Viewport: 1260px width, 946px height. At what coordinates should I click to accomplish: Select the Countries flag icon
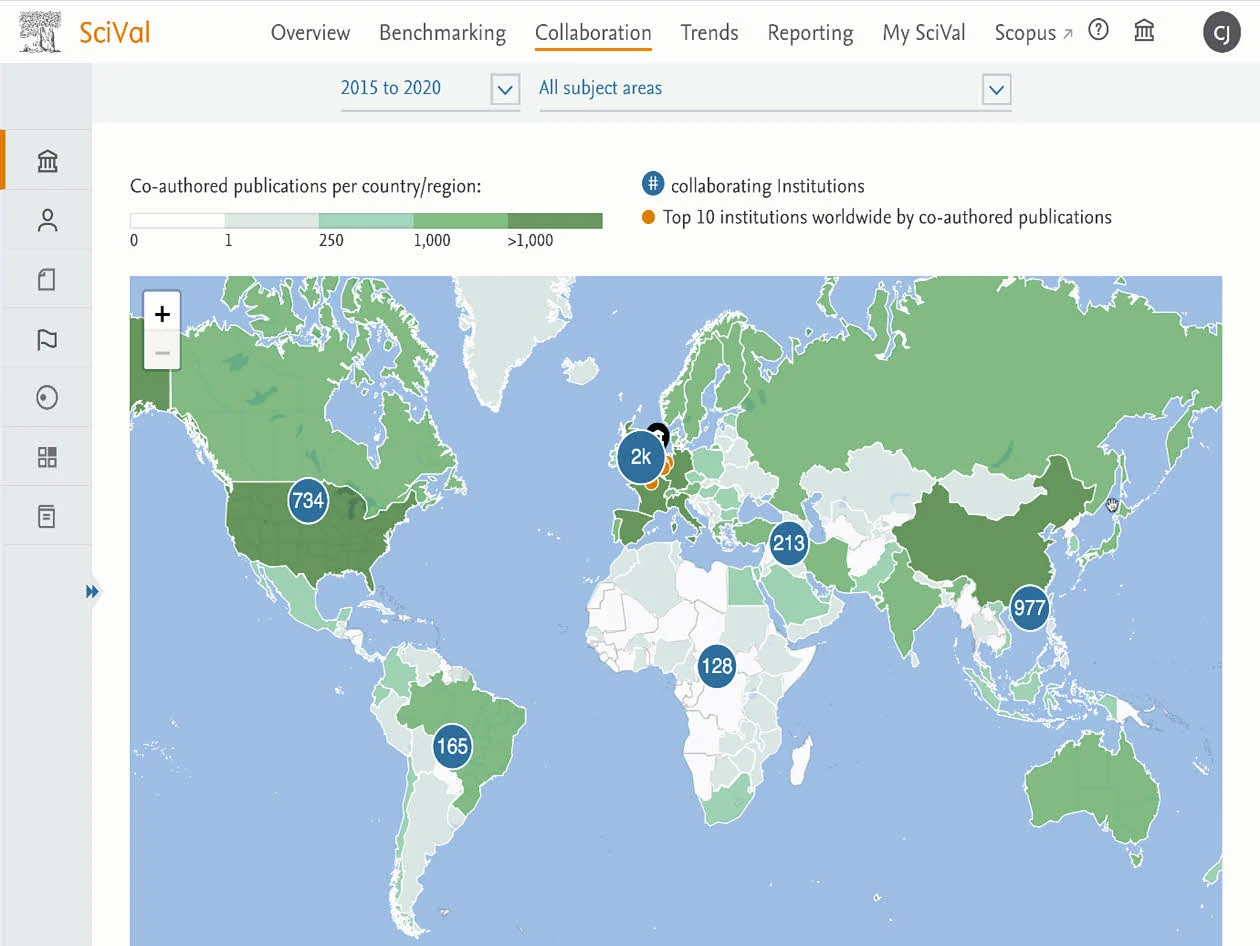click(x=47, y=338)
